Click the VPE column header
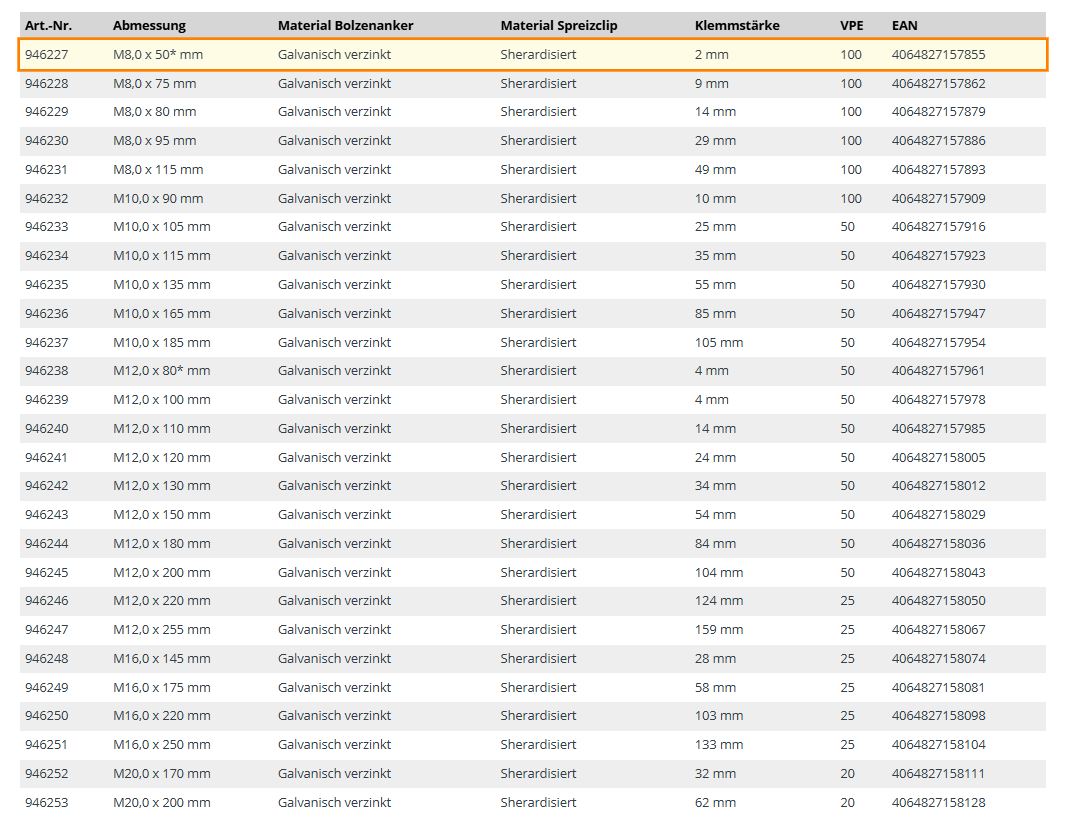Image resolution: width=1073 pixels, height=827 pixels. pos(851,25)
